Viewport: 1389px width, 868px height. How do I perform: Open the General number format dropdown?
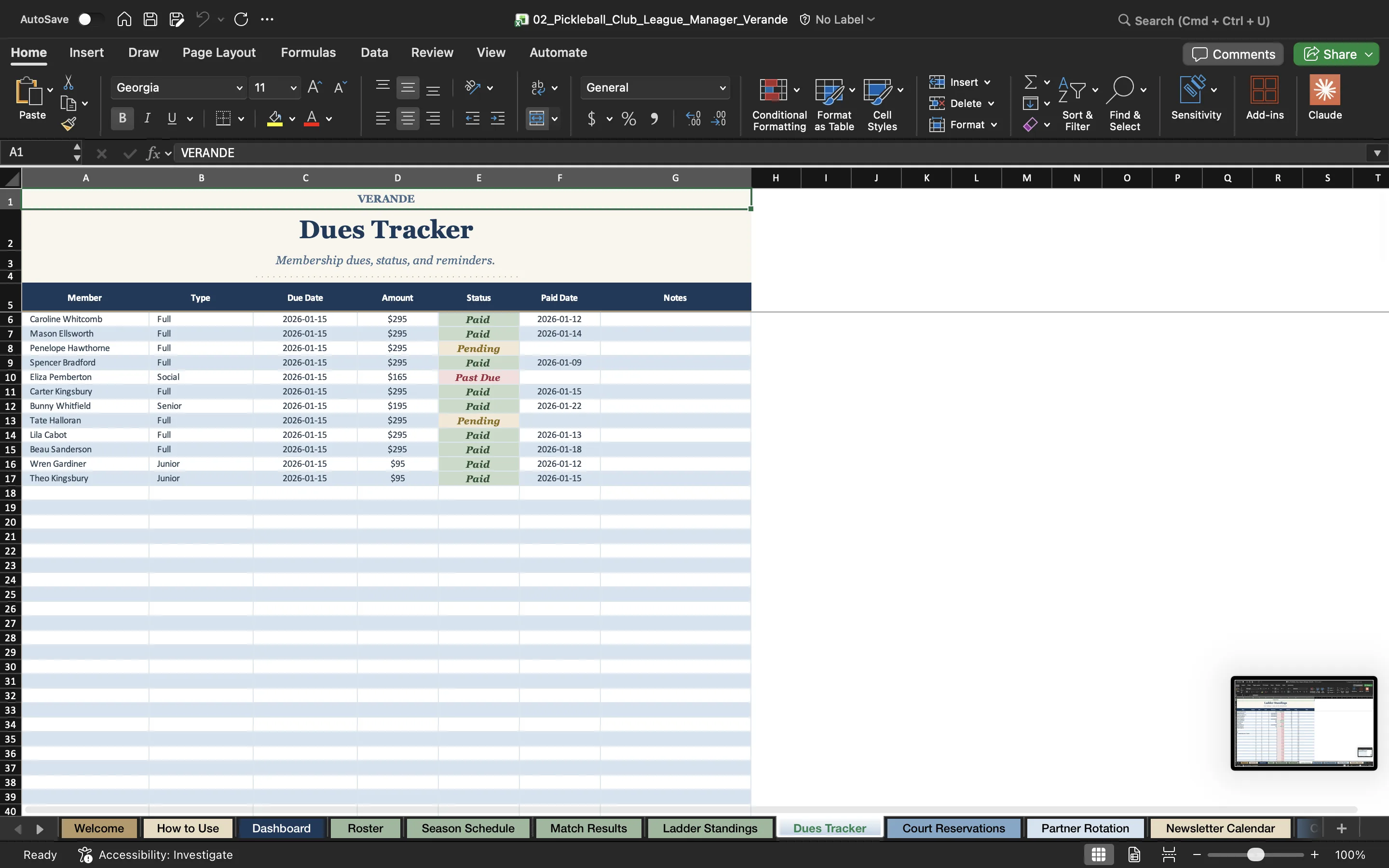(x=722, y=88)
